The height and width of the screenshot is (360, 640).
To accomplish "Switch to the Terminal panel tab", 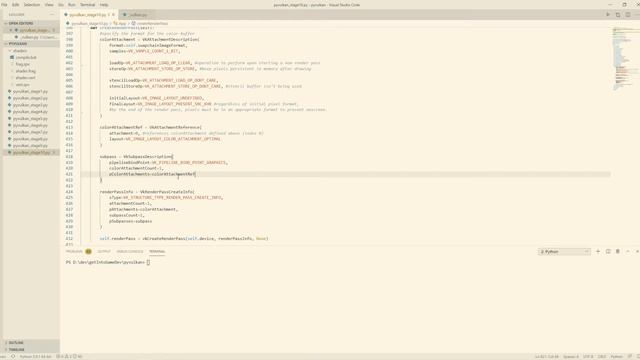I will 157,251.
